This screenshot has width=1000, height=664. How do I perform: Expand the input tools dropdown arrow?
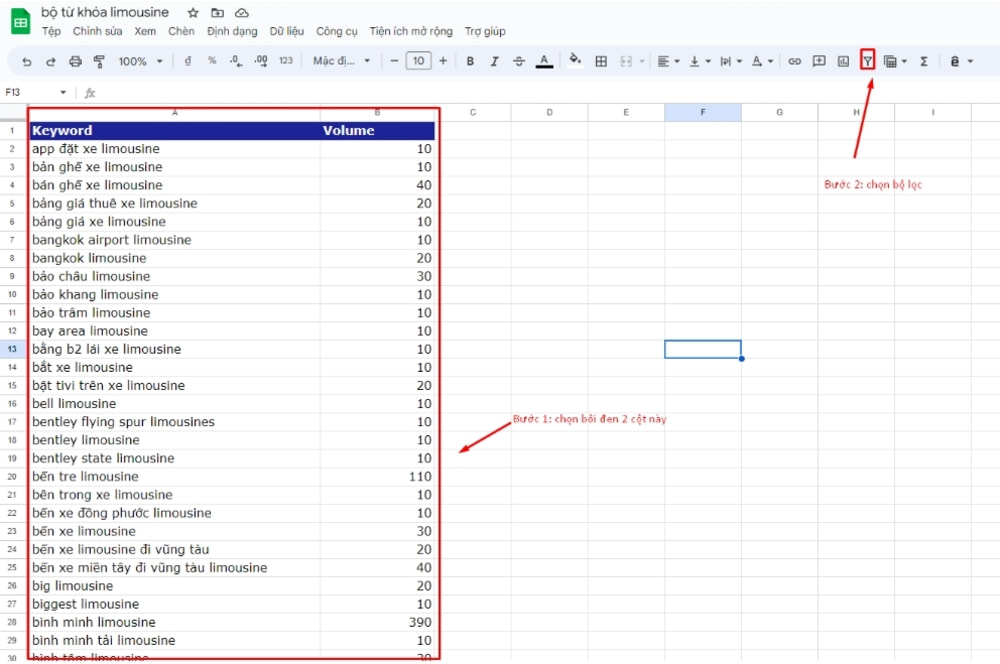tap(970, 62)
